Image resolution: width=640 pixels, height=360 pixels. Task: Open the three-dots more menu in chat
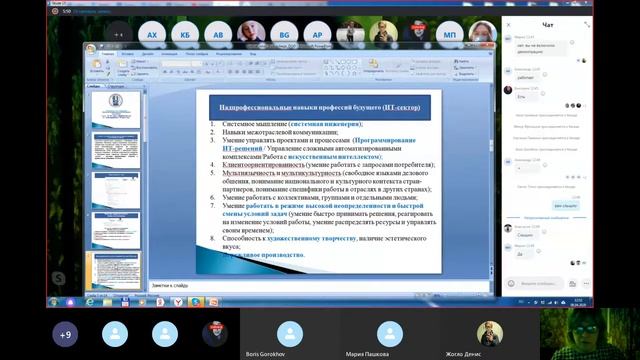coord(587,283)
